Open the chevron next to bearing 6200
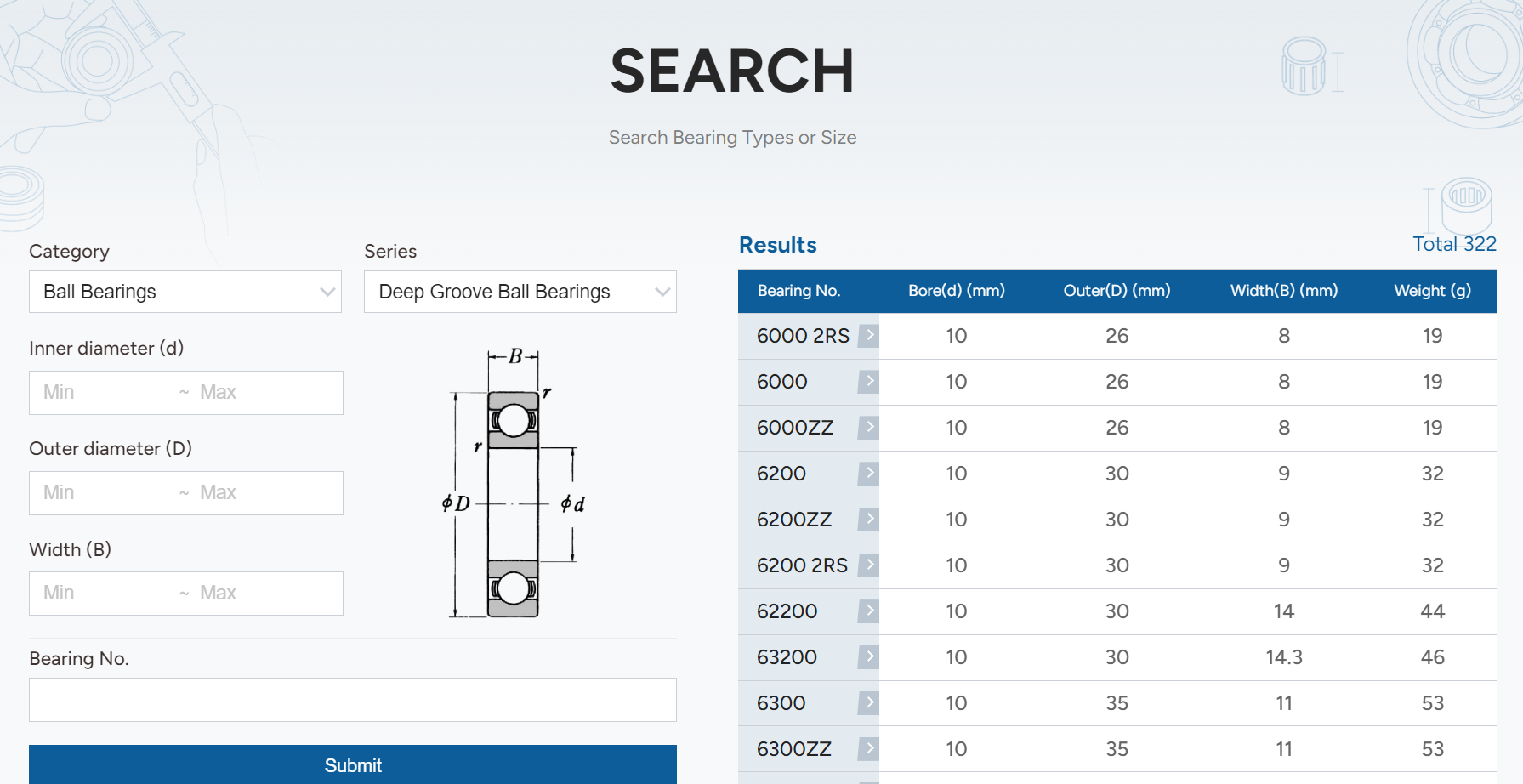 [869, 474]
